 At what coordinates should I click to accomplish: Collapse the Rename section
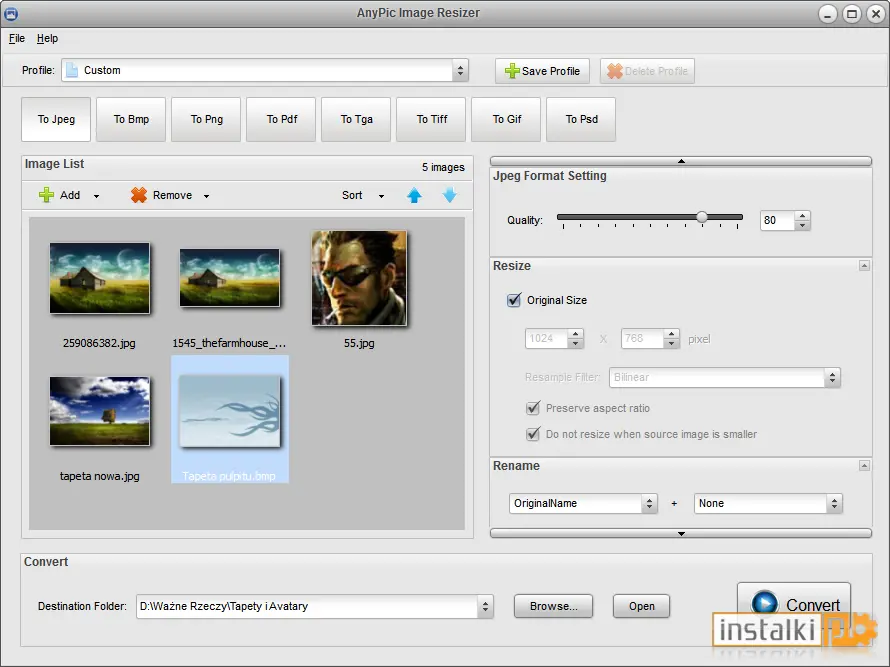pos(864,465)
